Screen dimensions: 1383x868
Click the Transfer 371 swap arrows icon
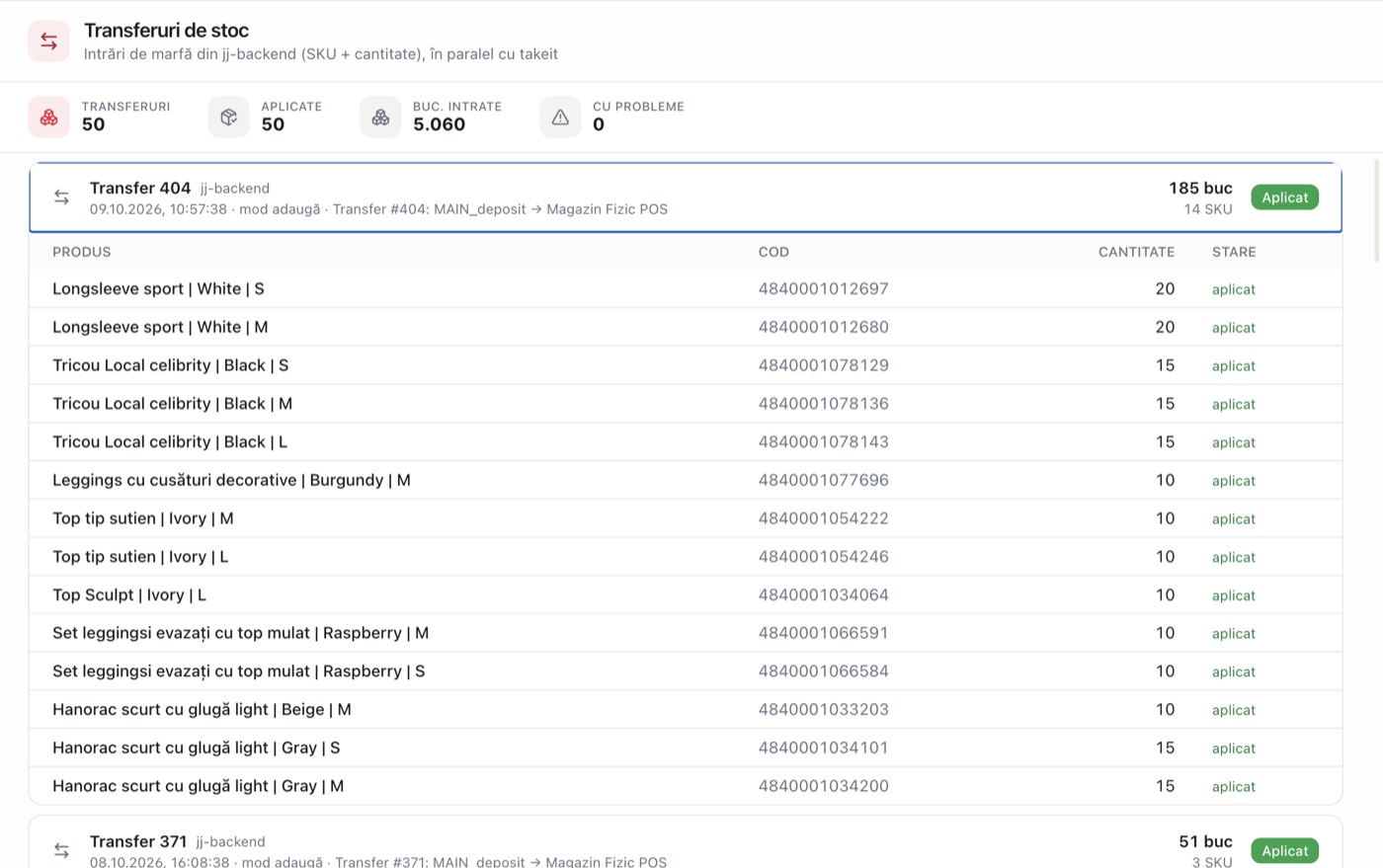pos(61,850)
